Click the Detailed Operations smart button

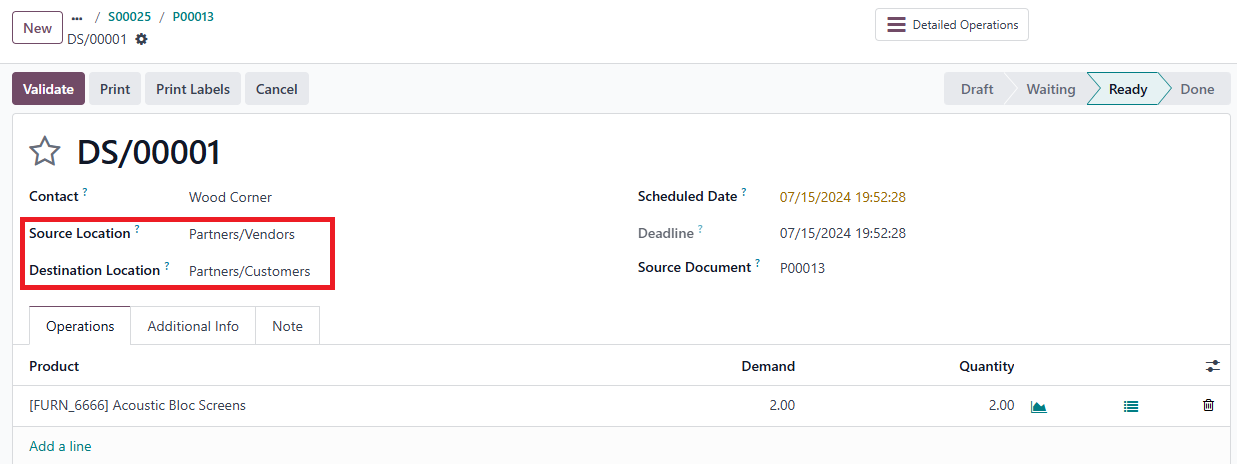[x=951, y=25]
